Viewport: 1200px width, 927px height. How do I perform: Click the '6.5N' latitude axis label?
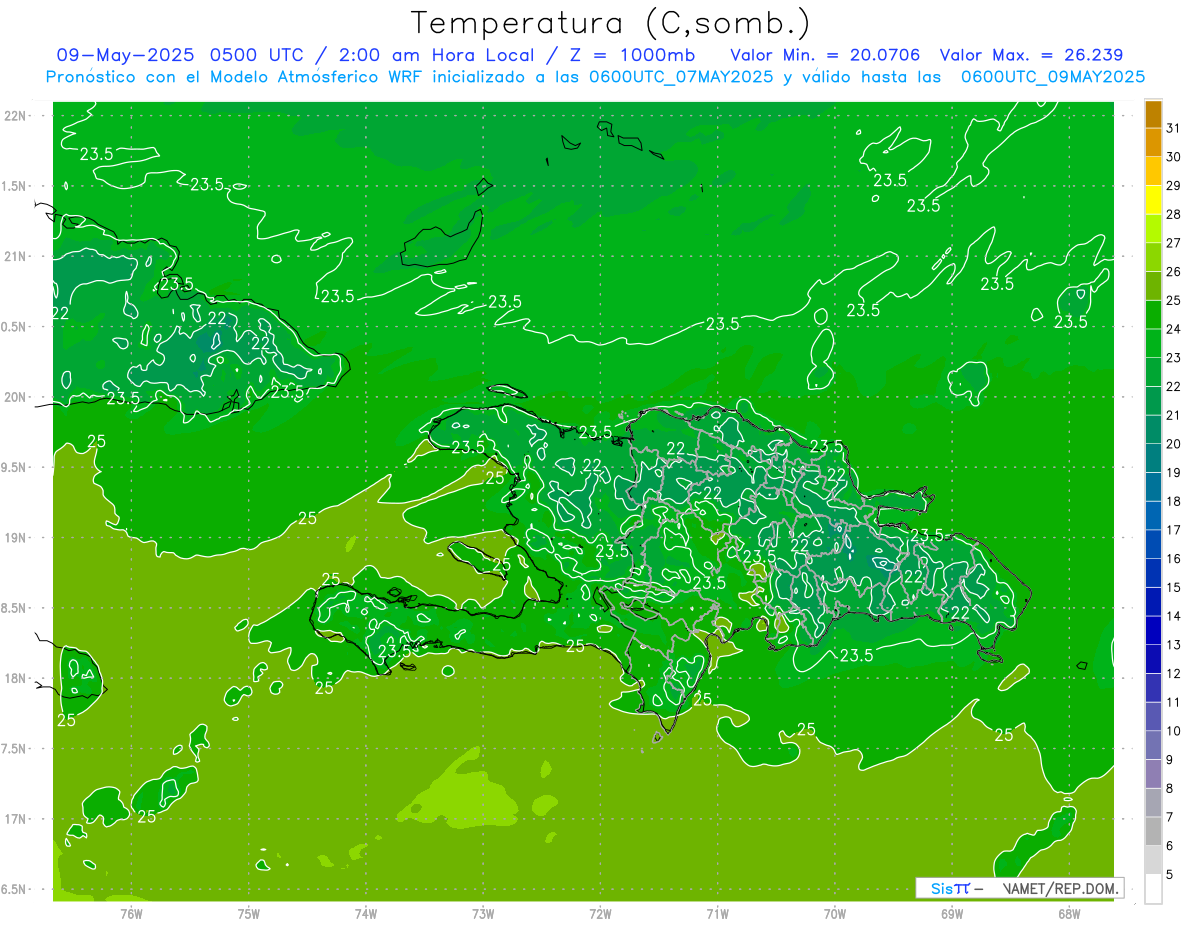click(14, 890)
